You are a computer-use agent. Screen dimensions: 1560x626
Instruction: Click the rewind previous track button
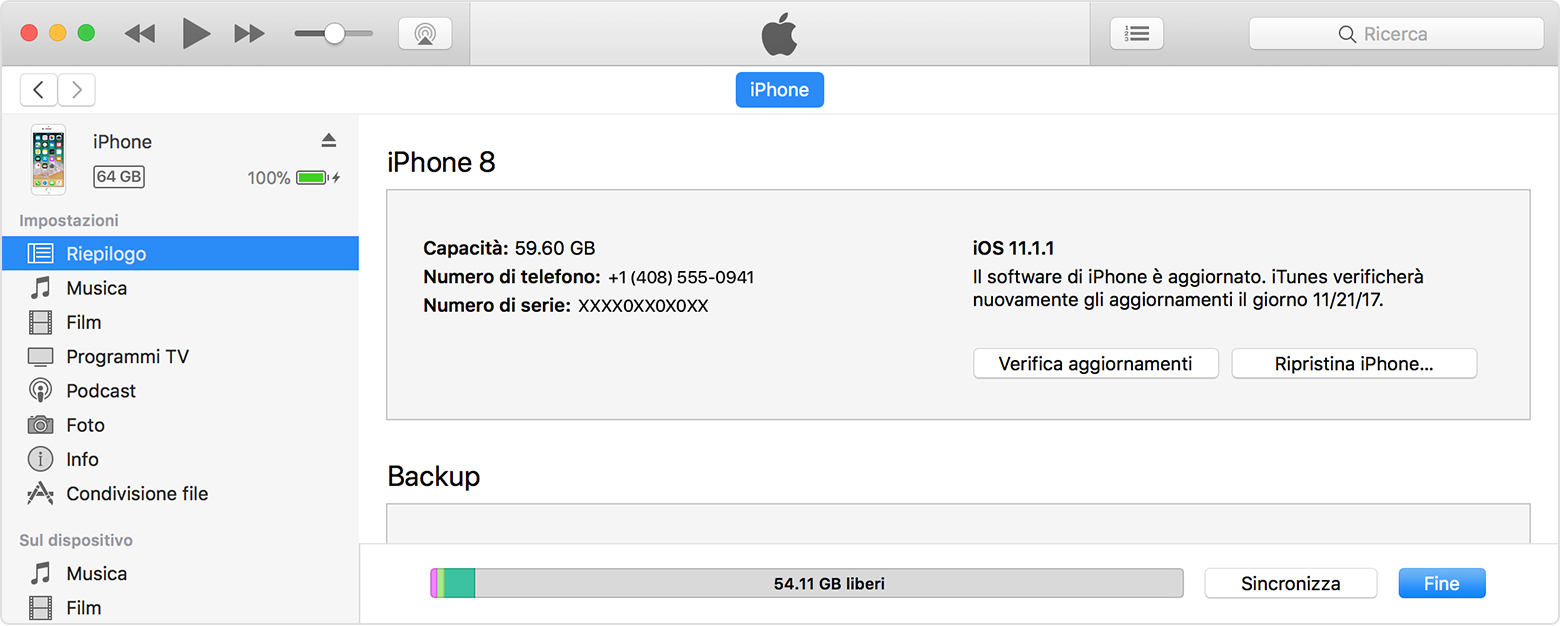pos(140,33)
